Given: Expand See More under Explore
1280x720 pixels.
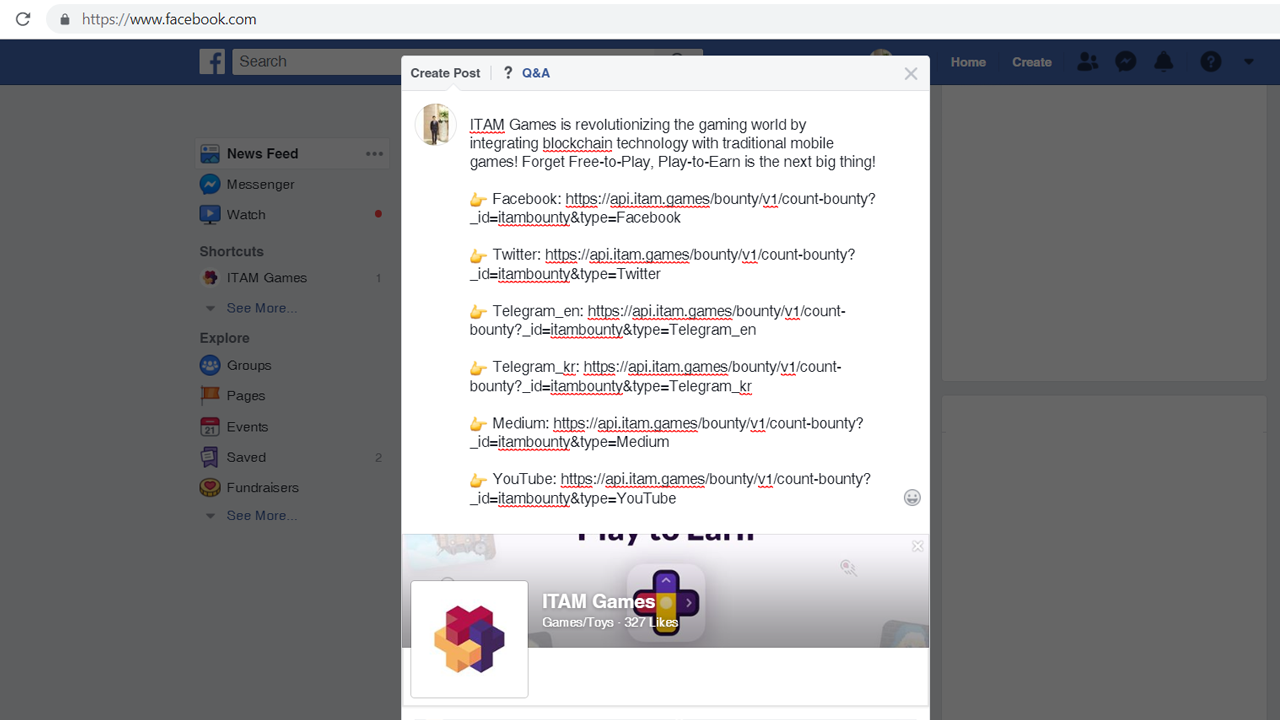Looking at the screenshot, I should click(261, 515).
